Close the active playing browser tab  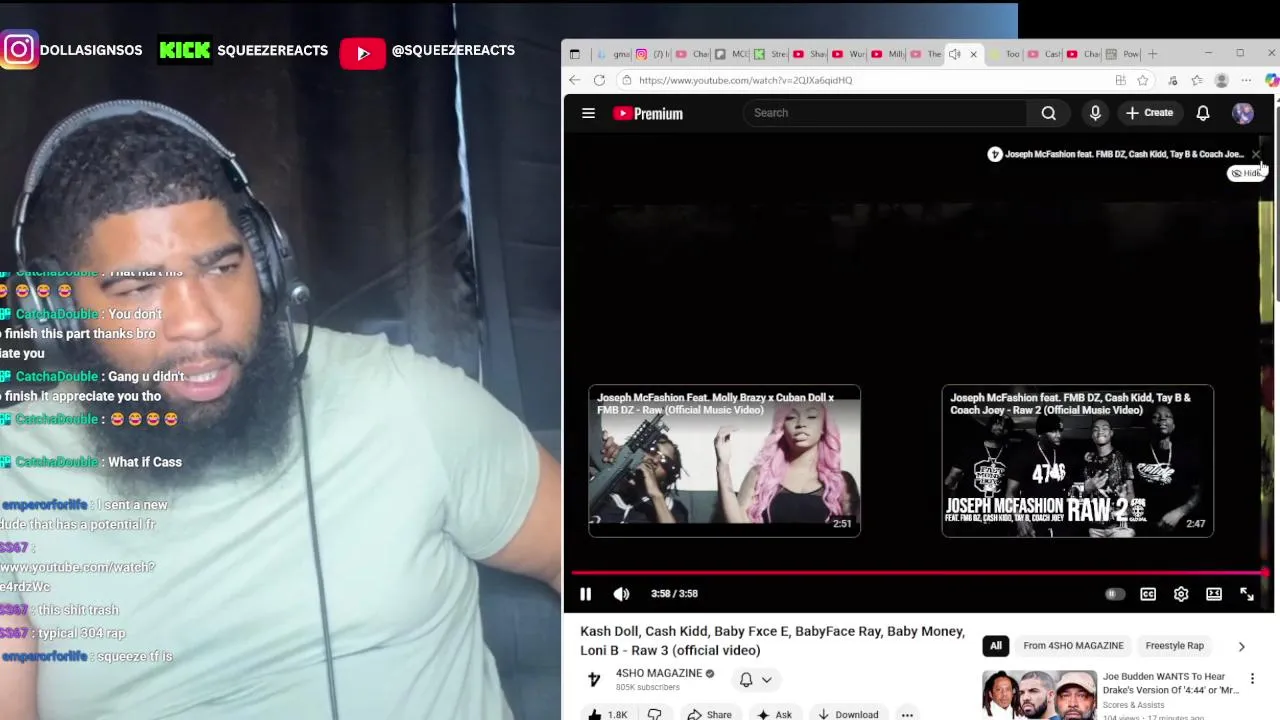(973, 54)
